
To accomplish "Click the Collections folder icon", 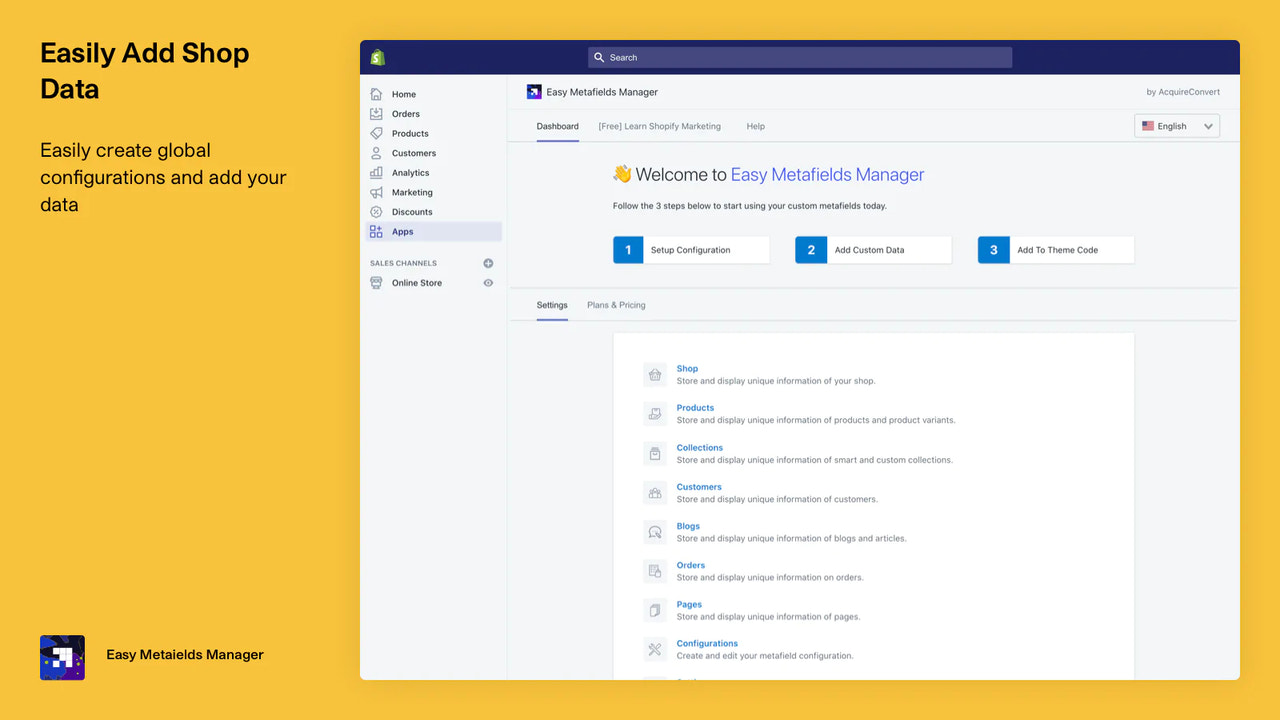I will (655, 453).
